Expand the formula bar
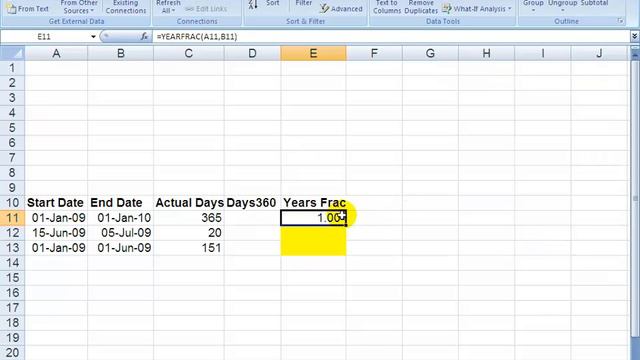The image size is (640, 360). click(x=635, y=37)
